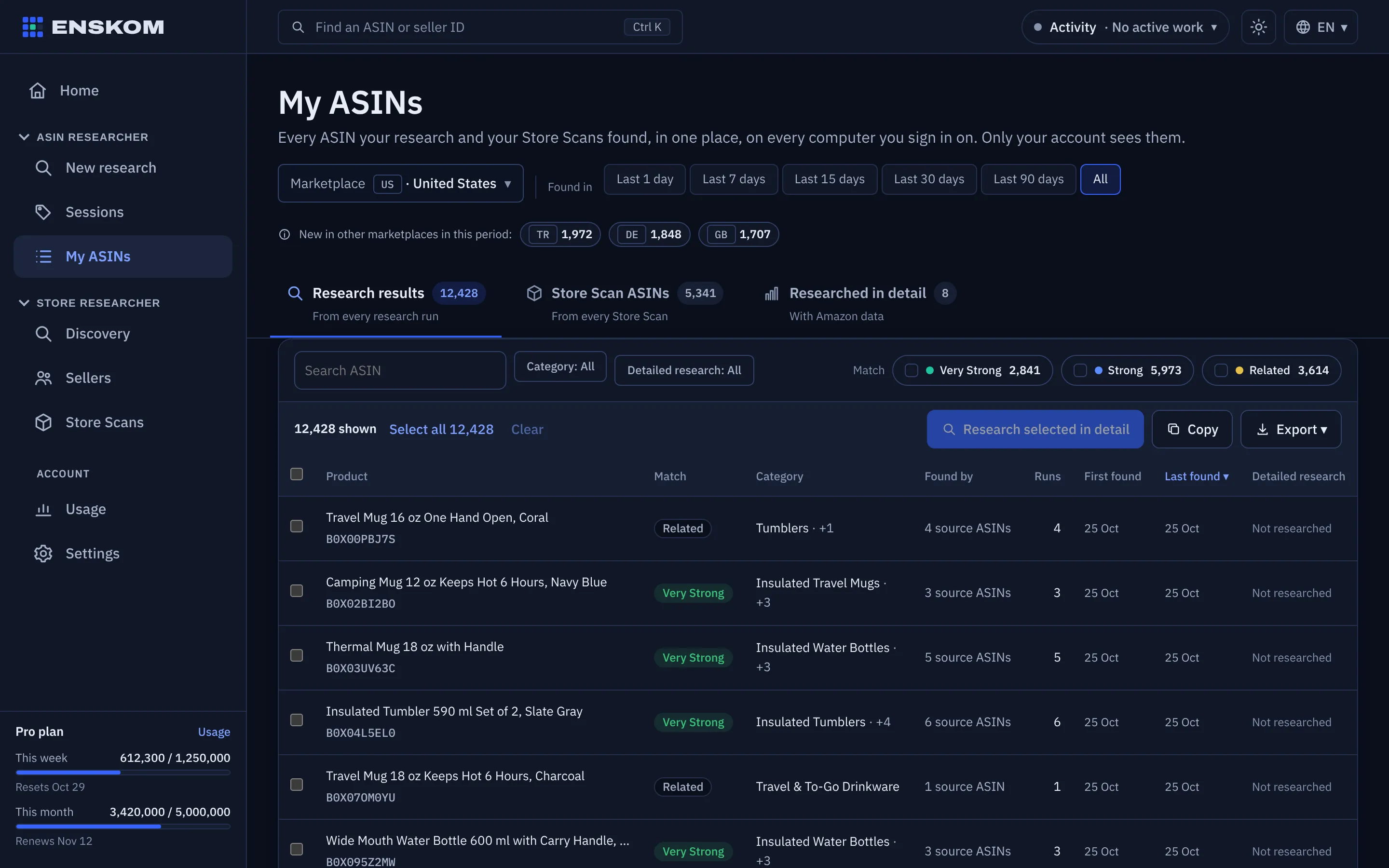Click the TR 1,972 marketplace chip

tap(560, 234)
